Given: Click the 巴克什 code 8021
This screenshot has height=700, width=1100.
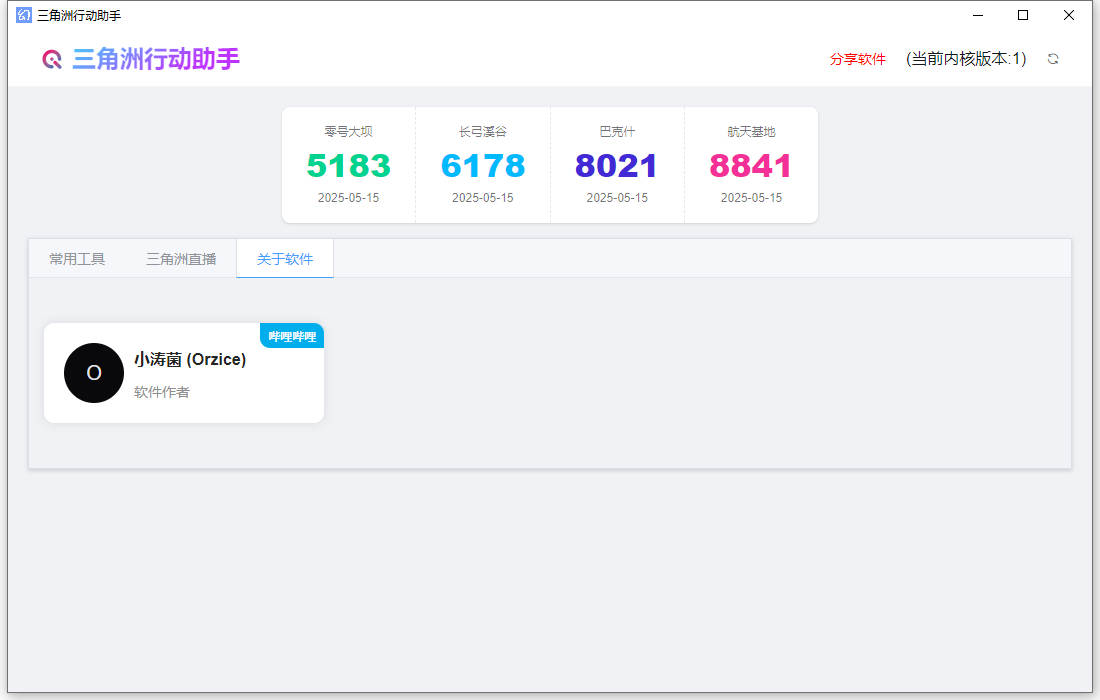Looking at the screenshot, I should pos(617,166).
